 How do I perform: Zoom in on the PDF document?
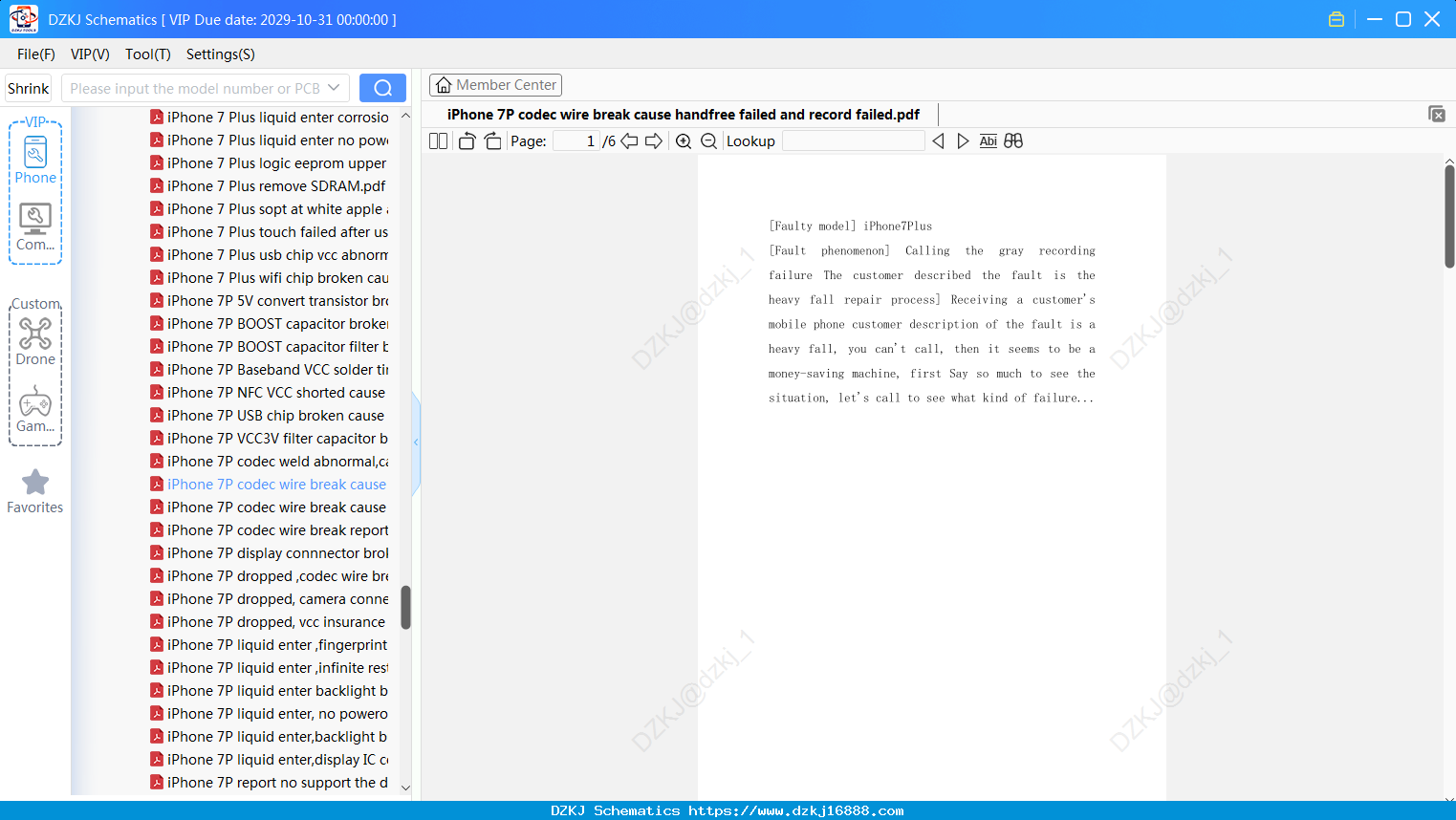click(684, 141)
